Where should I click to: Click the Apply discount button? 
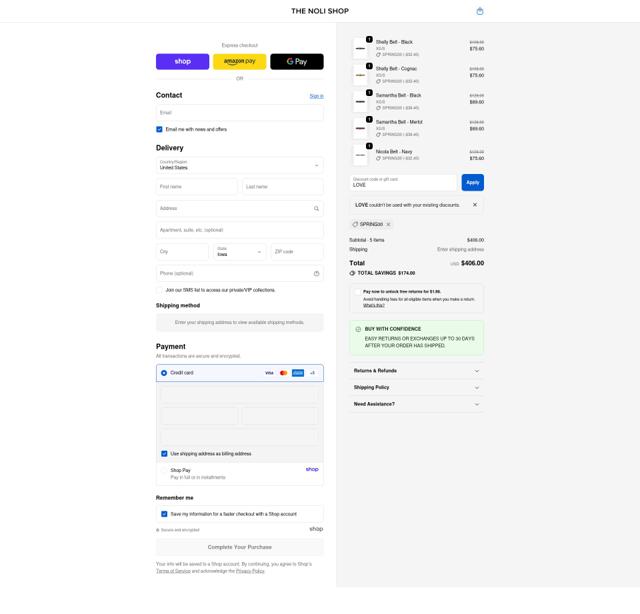472,182
